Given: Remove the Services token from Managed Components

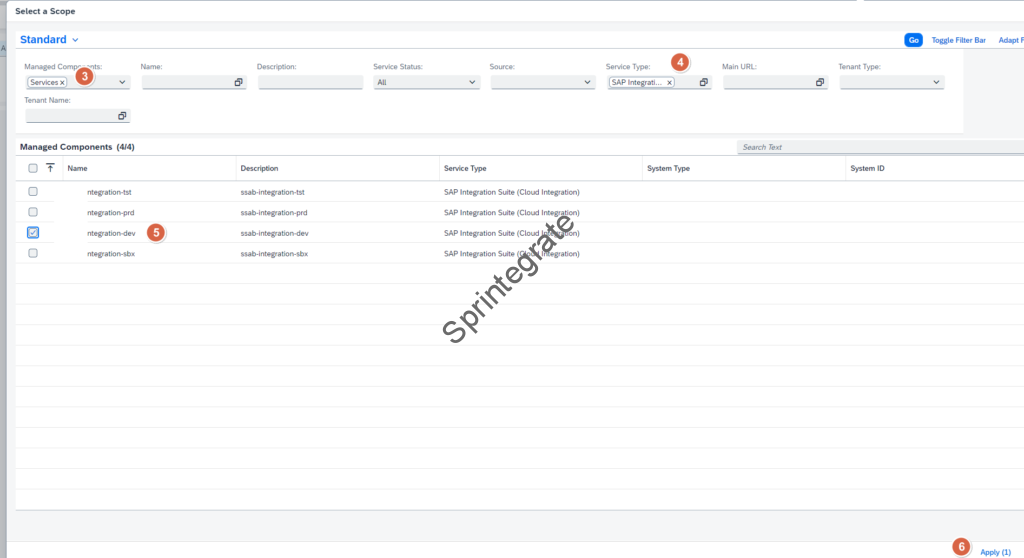Looking at the screenshot, I should pos(62,83).
